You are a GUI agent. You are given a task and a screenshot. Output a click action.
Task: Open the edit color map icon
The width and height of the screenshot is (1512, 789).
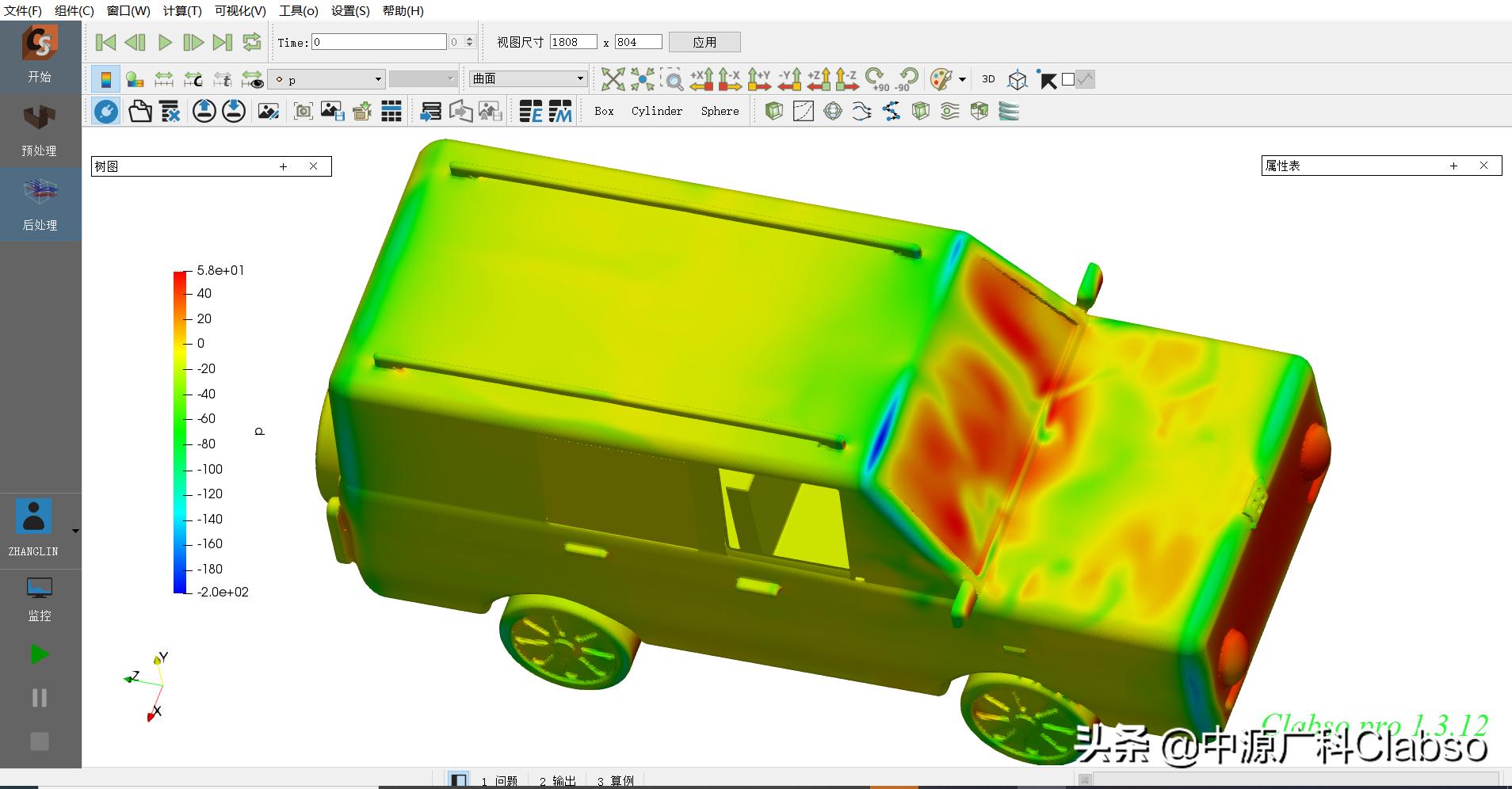click(135, 79)
